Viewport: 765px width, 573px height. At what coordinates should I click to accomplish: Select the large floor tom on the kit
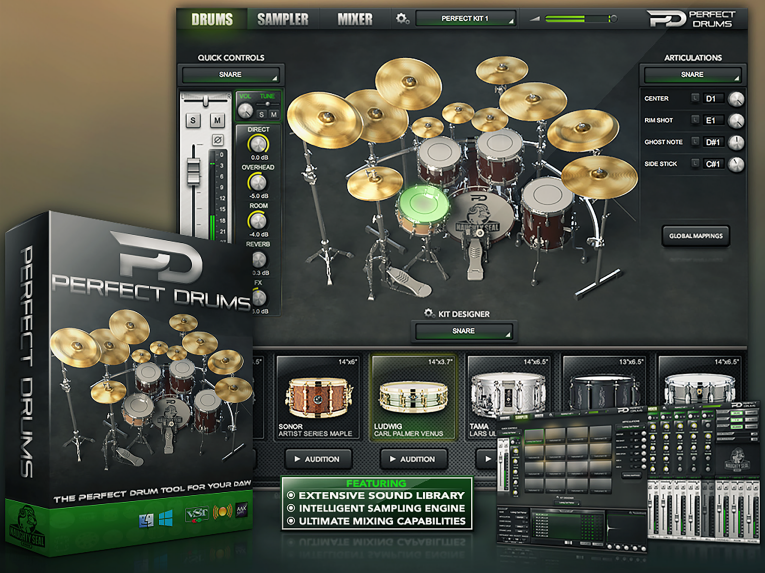pos(547,214)
